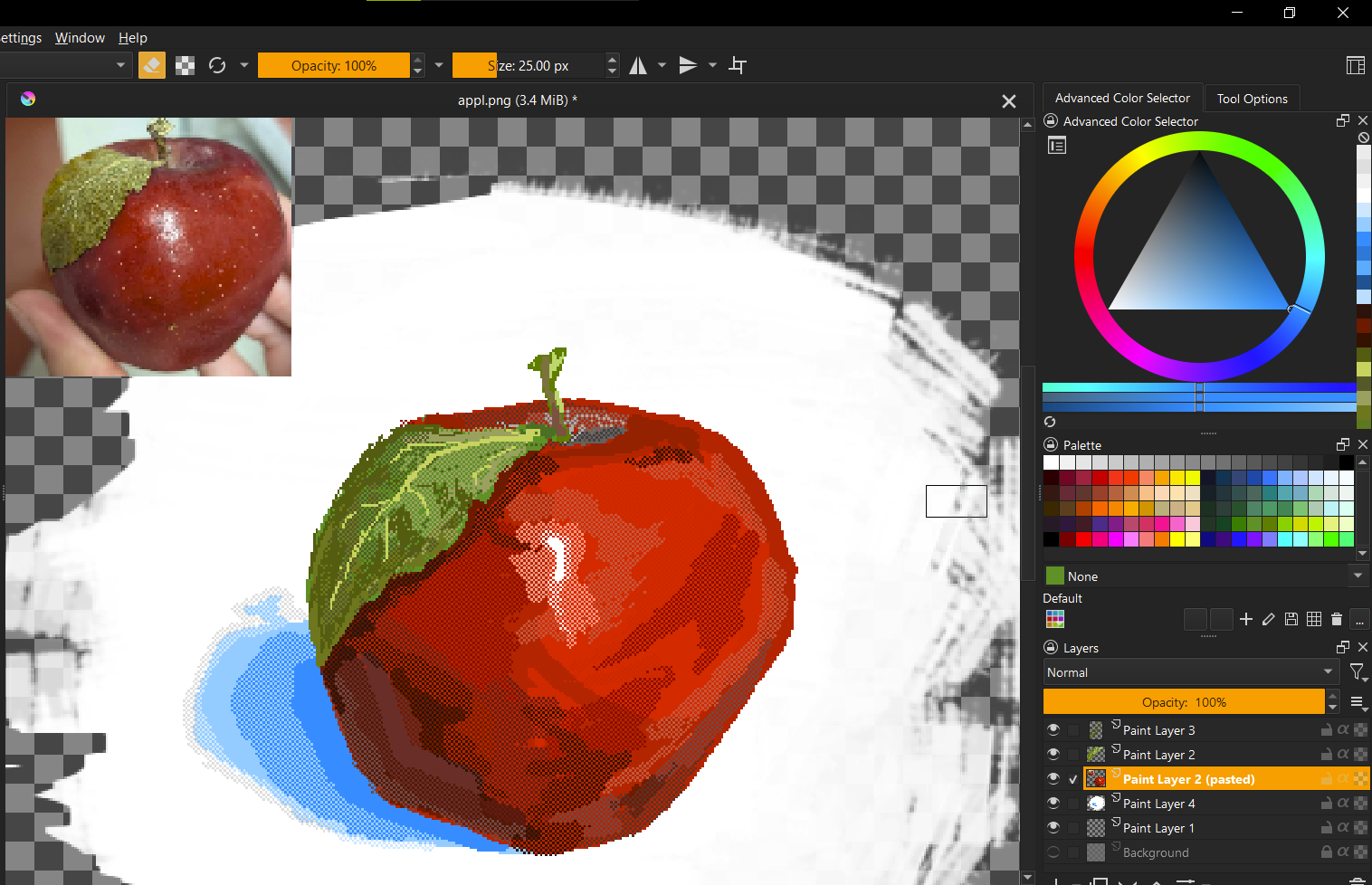Open the Window menu
1372x885 pixels.
click(80, 38)
